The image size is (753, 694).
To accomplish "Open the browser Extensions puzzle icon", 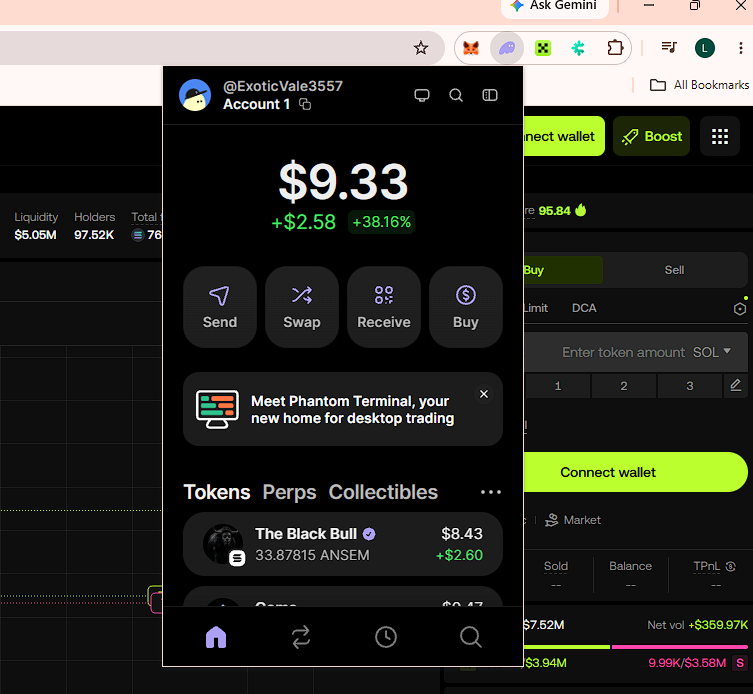I will coord(615,48).
